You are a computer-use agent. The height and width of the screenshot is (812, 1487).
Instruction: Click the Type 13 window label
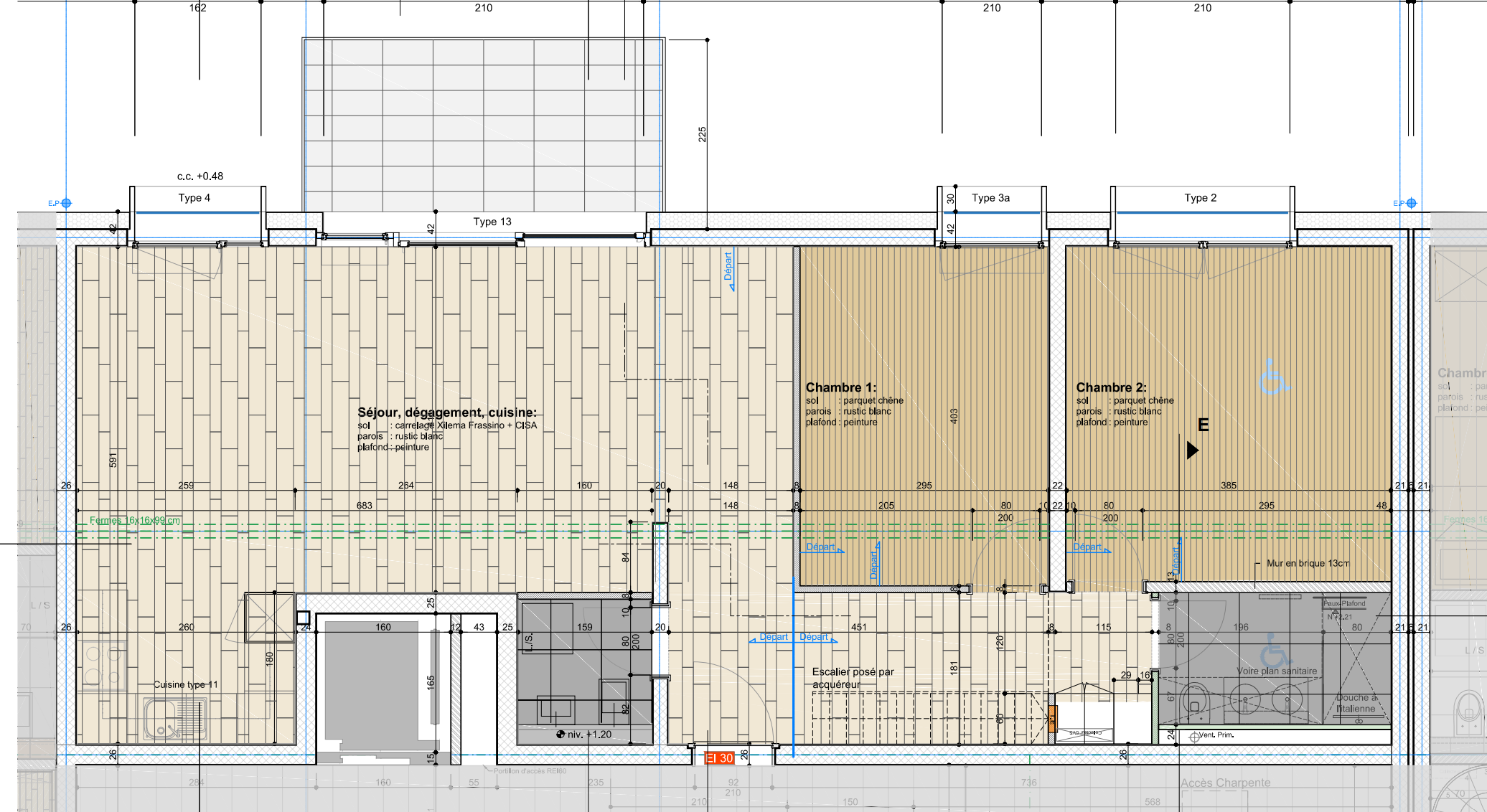492,222
